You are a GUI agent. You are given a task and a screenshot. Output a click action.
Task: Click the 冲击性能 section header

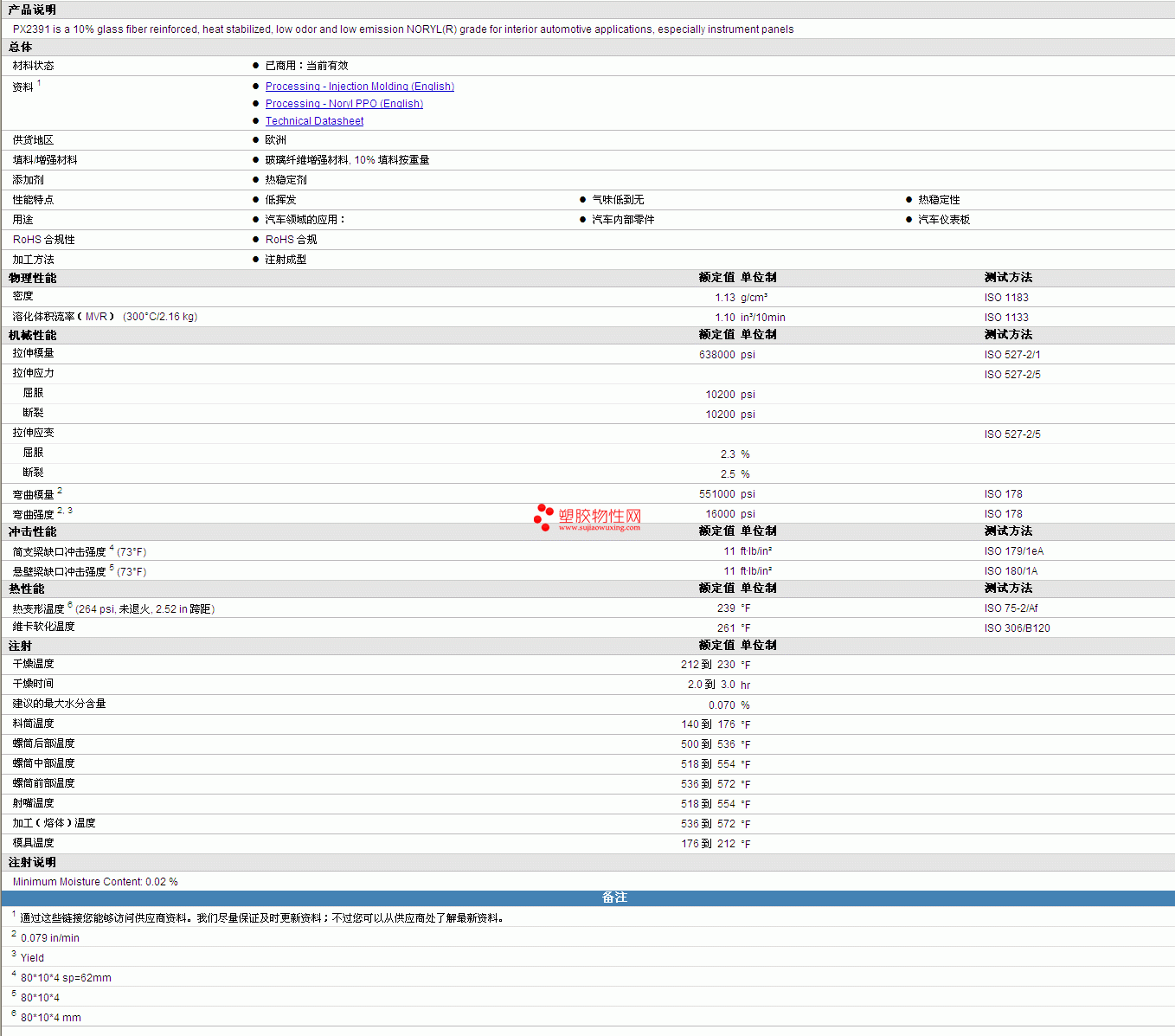pyautogui.click(x=33, y=531)
